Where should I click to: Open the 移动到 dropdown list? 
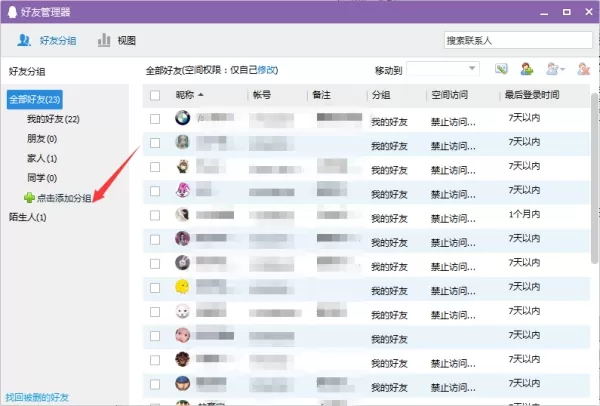443,69
